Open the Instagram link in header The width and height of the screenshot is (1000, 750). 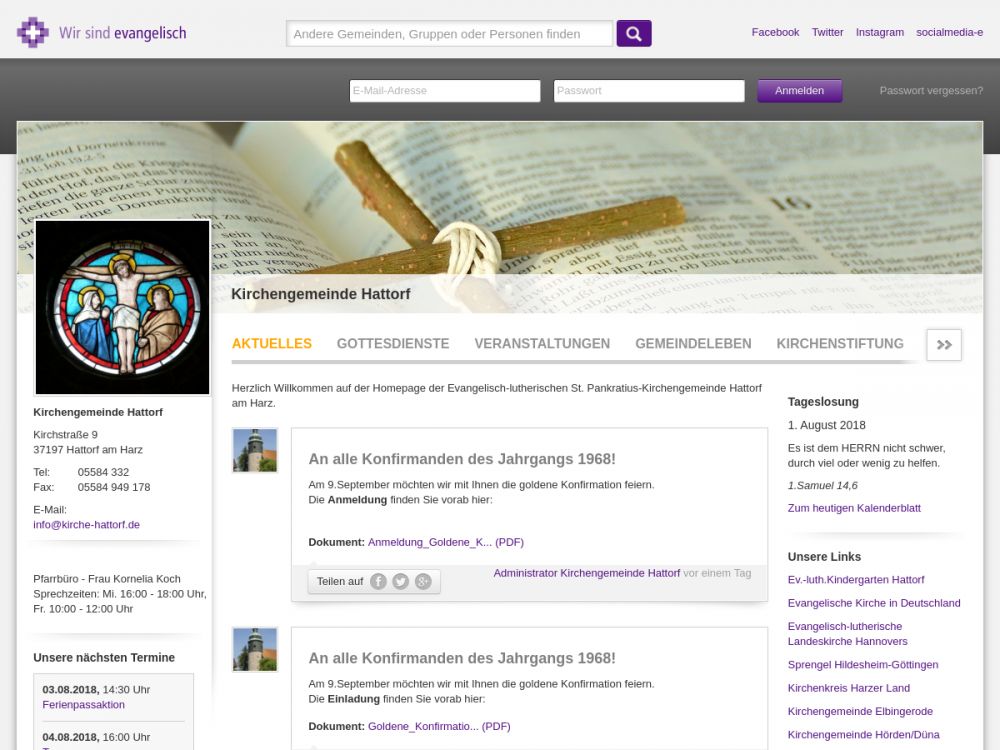click(879, 32)
